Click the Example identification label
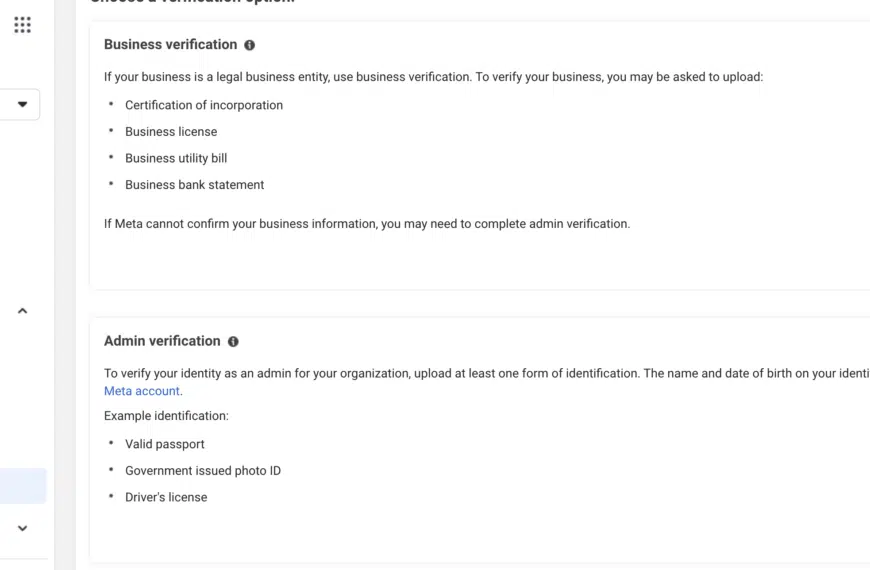Image resolution: width=870 pixels, height=570 pixels. click(166, 416)
